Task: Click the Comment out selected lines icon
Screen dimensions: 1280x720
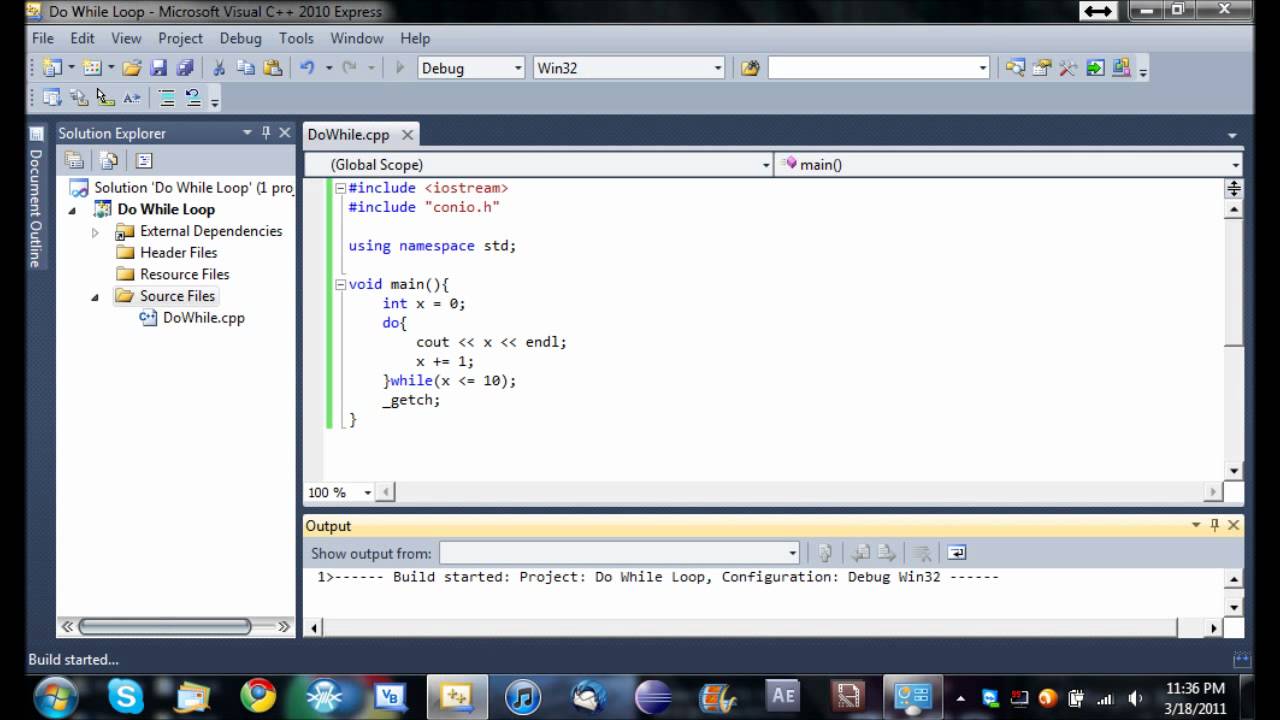Action: (167, 98)
